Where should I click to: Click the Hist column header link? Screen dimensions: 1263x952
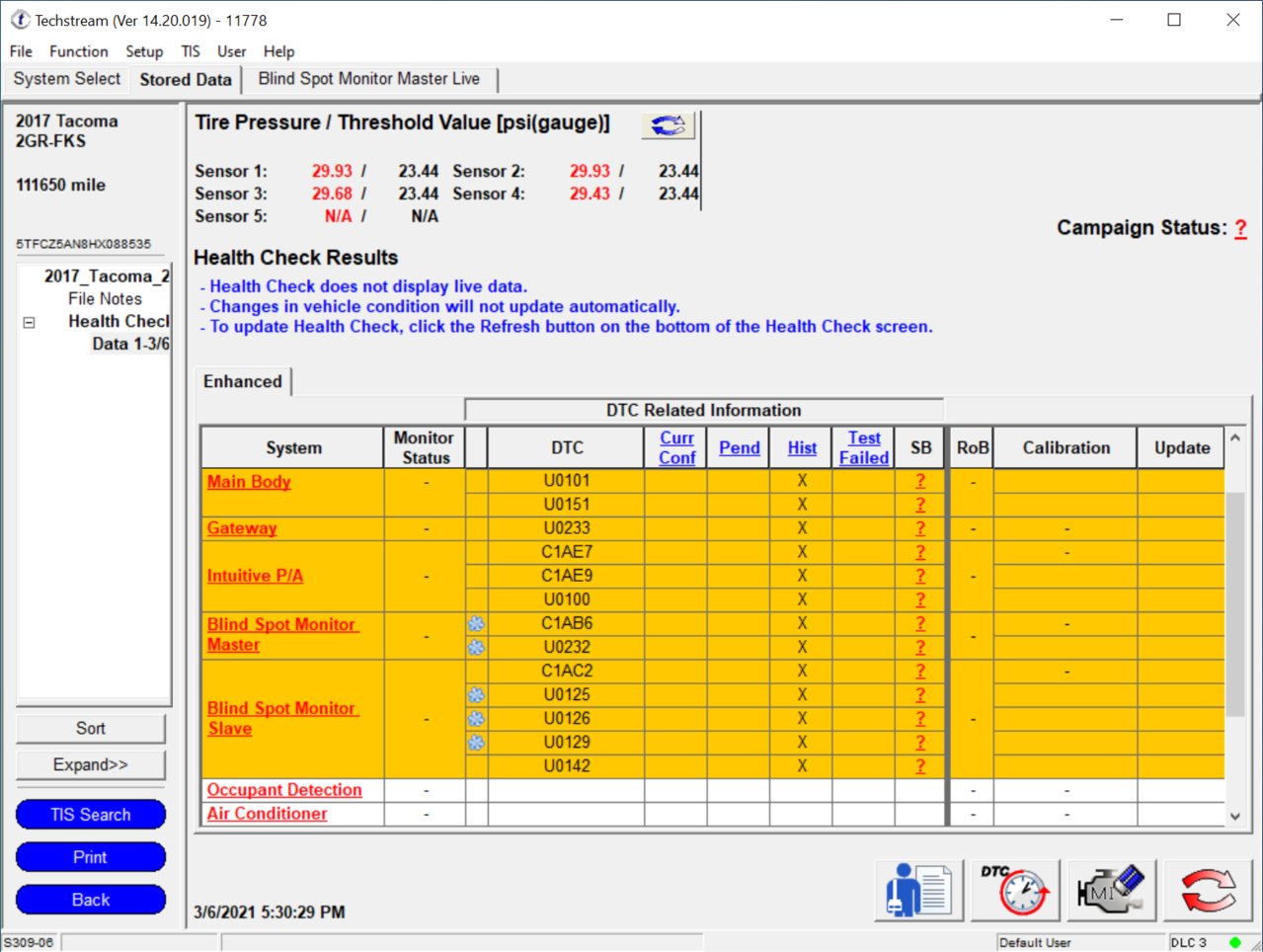802,448
